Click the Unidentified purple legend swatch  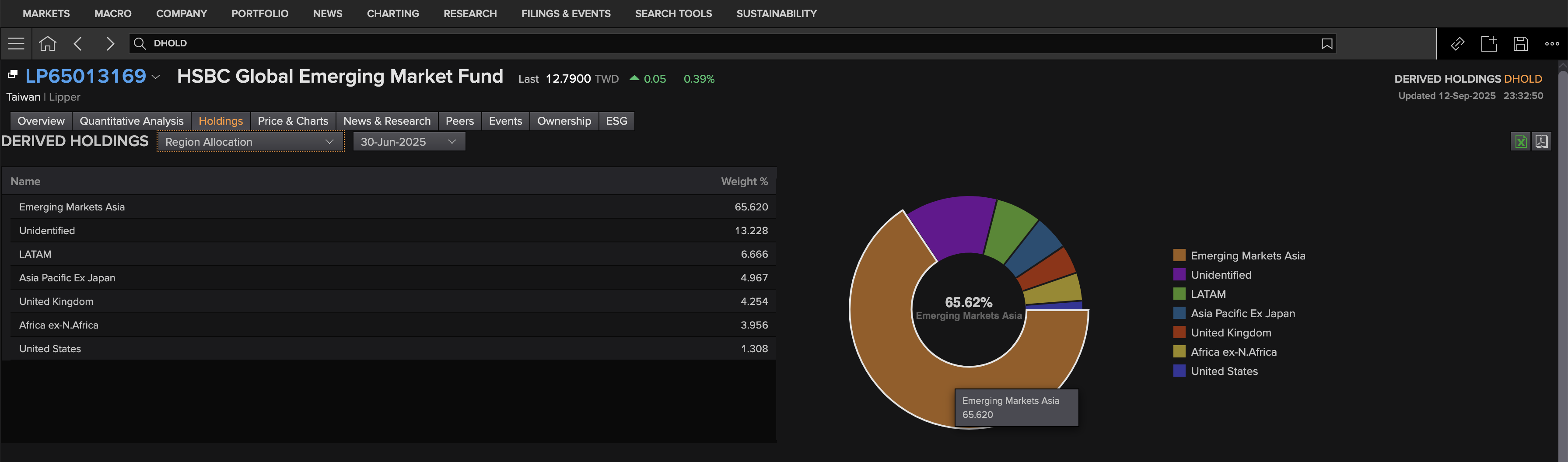click(1179, 274)
